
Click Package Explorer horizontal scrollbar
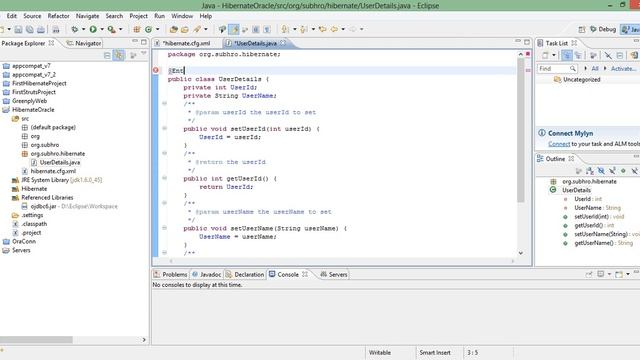[36, 340]
